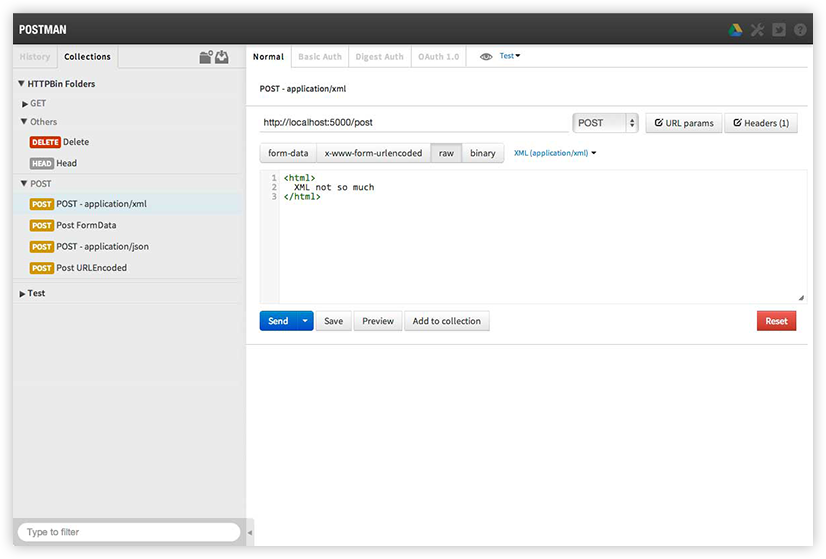
Task: Click the environment quick look eye icon
Action: [486, 56]
